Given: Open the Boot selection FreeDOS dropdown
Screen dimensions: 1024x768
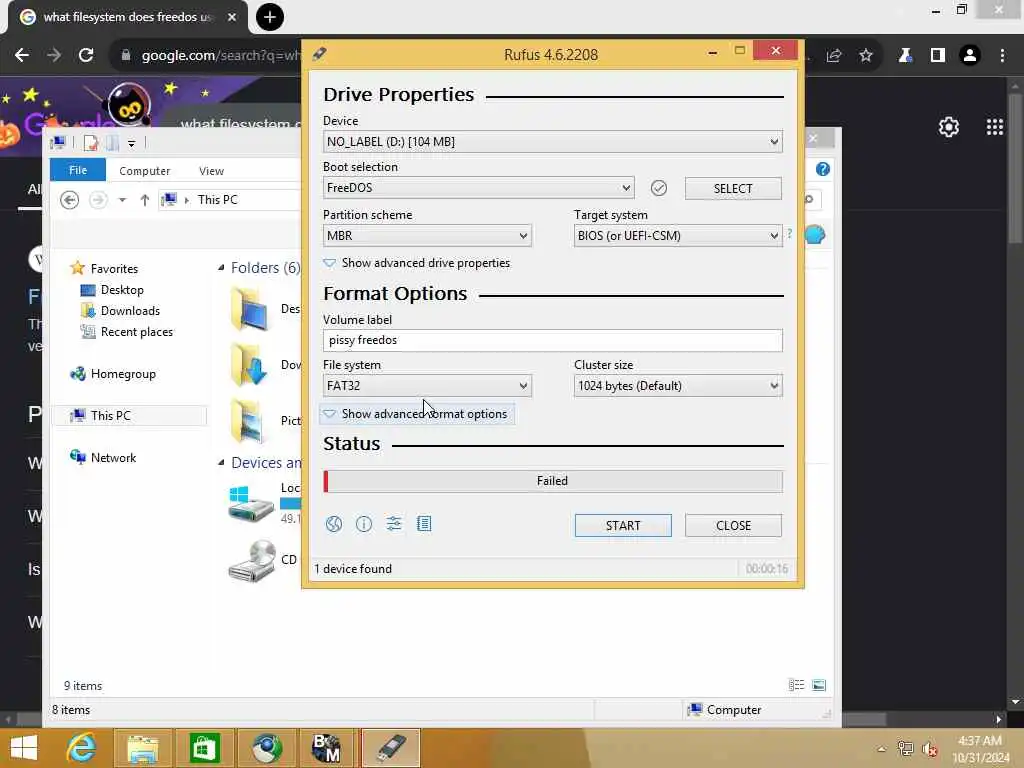Looking at the screenshot, I should (479, 188).
